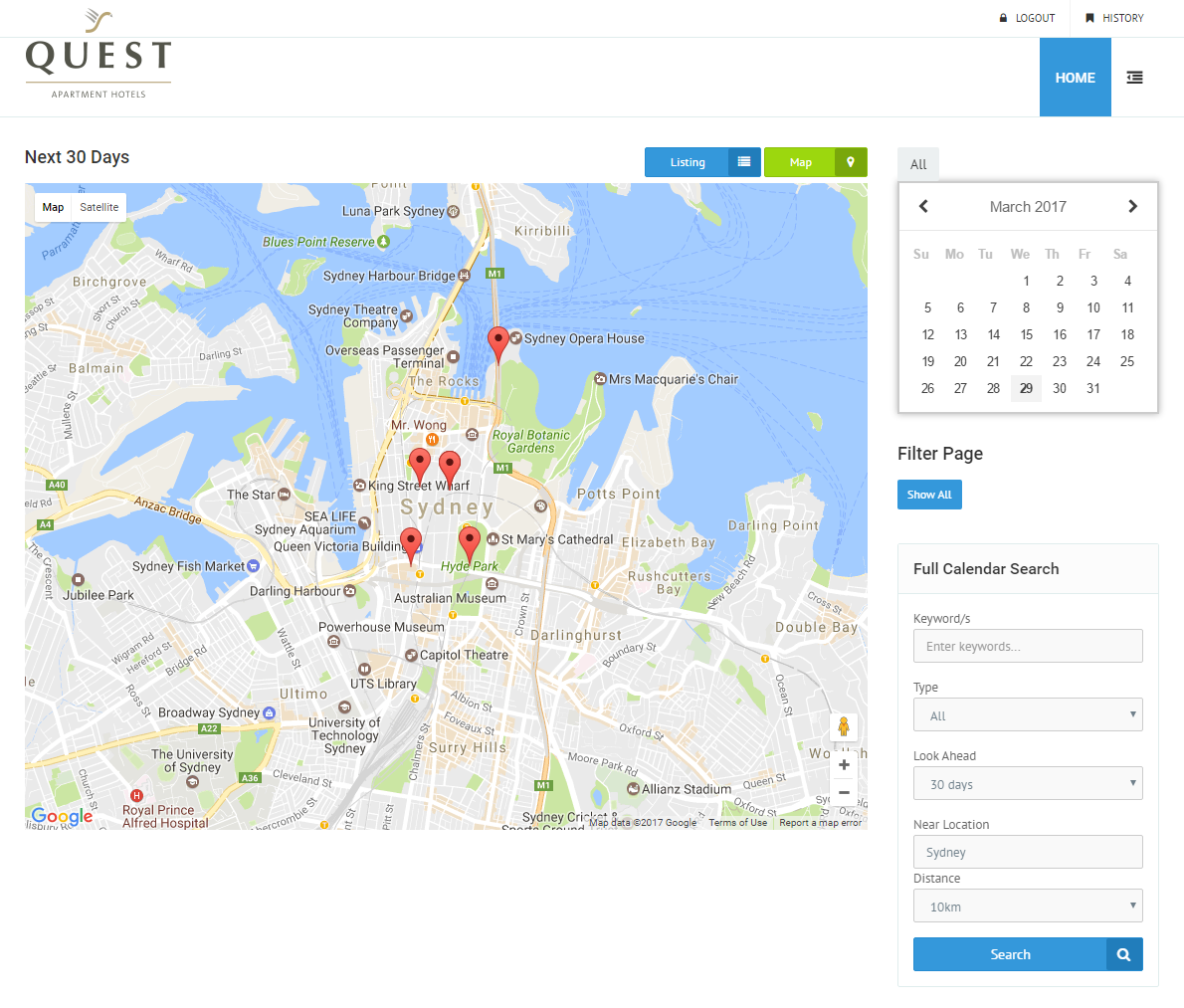Open the Type dropdown

[x=1028, y=715]
